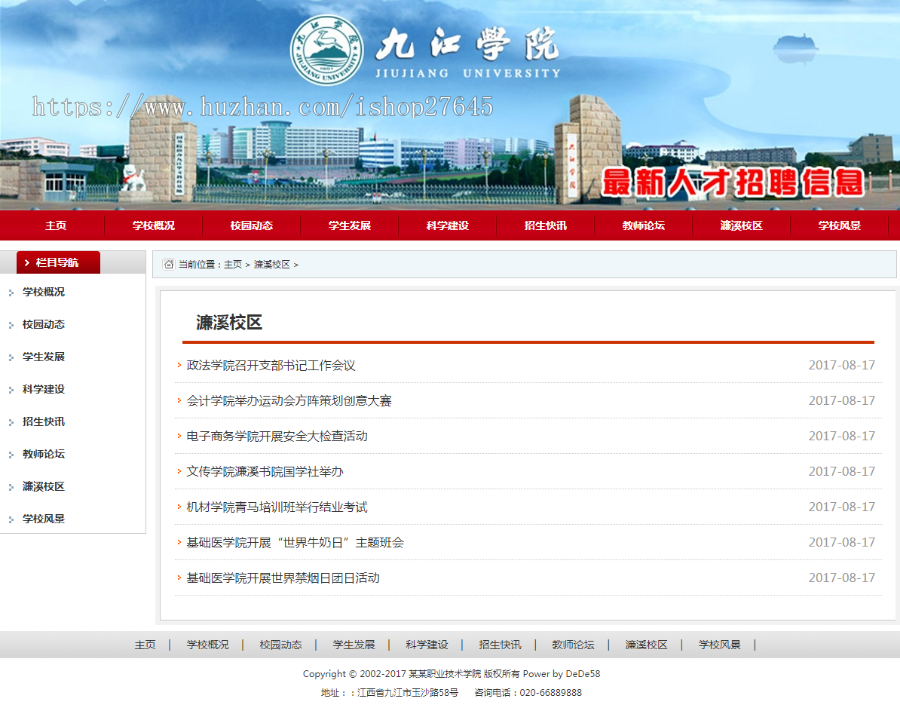Click red bullet before 电子商务学院 article
The height and width of the screenshot is (723, 900).
pos(179,436)
